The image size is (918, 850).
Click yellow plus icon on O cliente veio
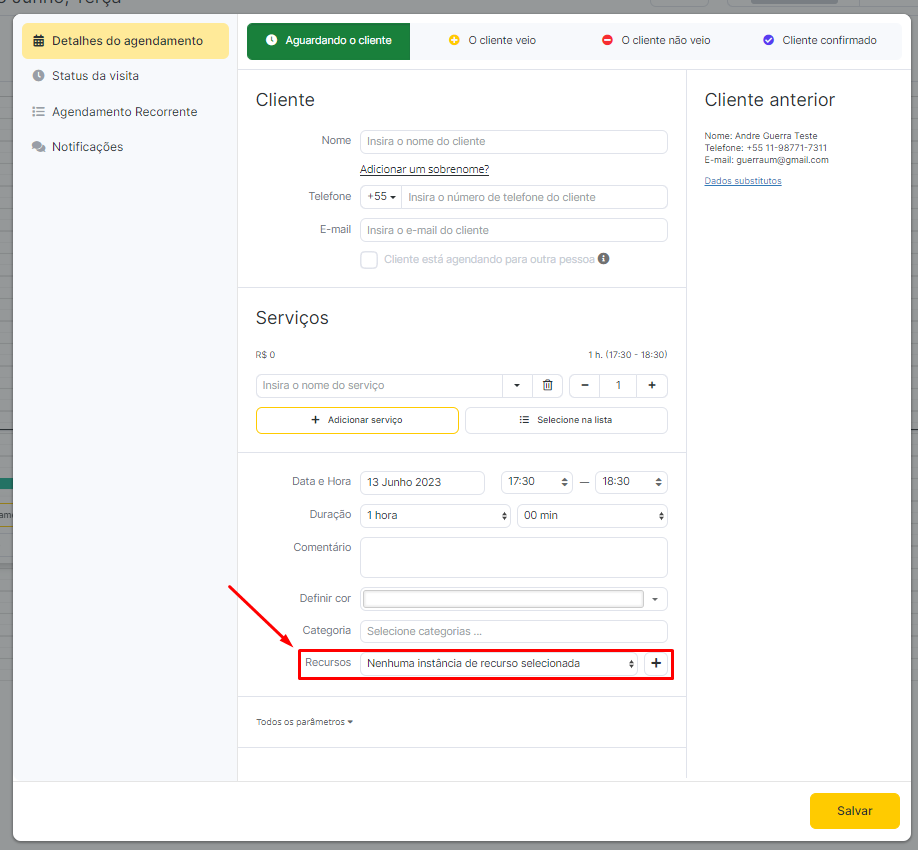coord(454,40)
